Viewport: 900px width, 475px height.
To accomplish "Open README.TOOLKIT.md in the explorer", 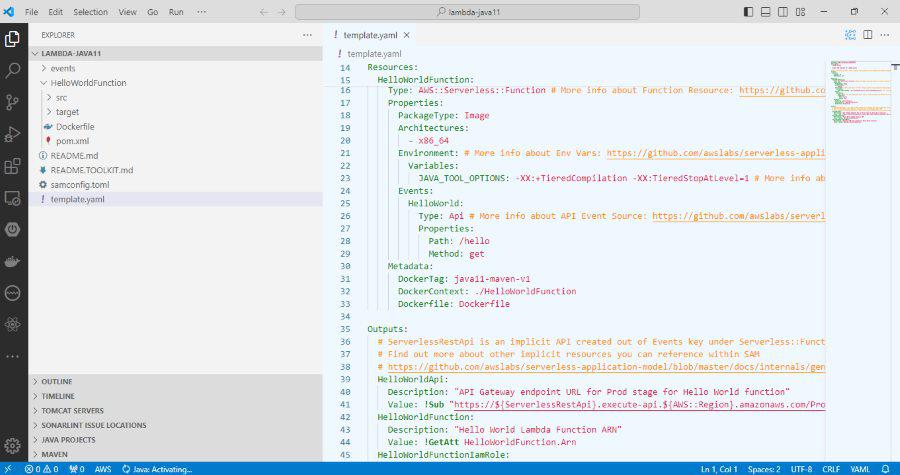I will [x=92, y=170].
